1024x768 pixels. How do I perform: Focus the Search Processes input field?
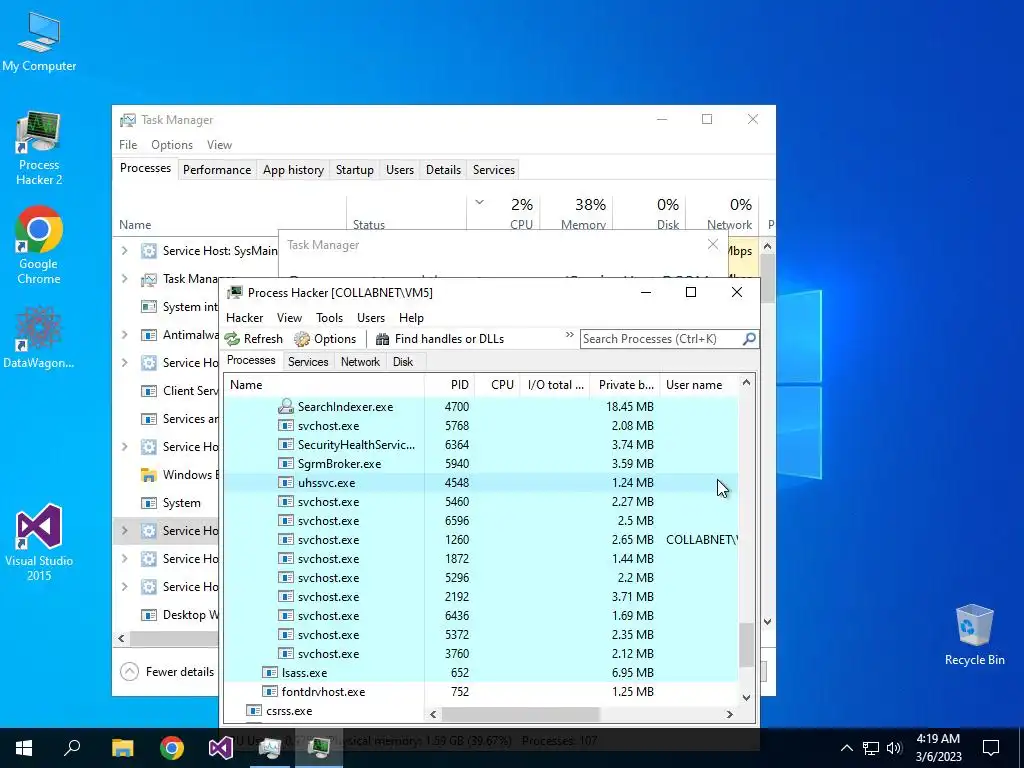tap(661, 339)
